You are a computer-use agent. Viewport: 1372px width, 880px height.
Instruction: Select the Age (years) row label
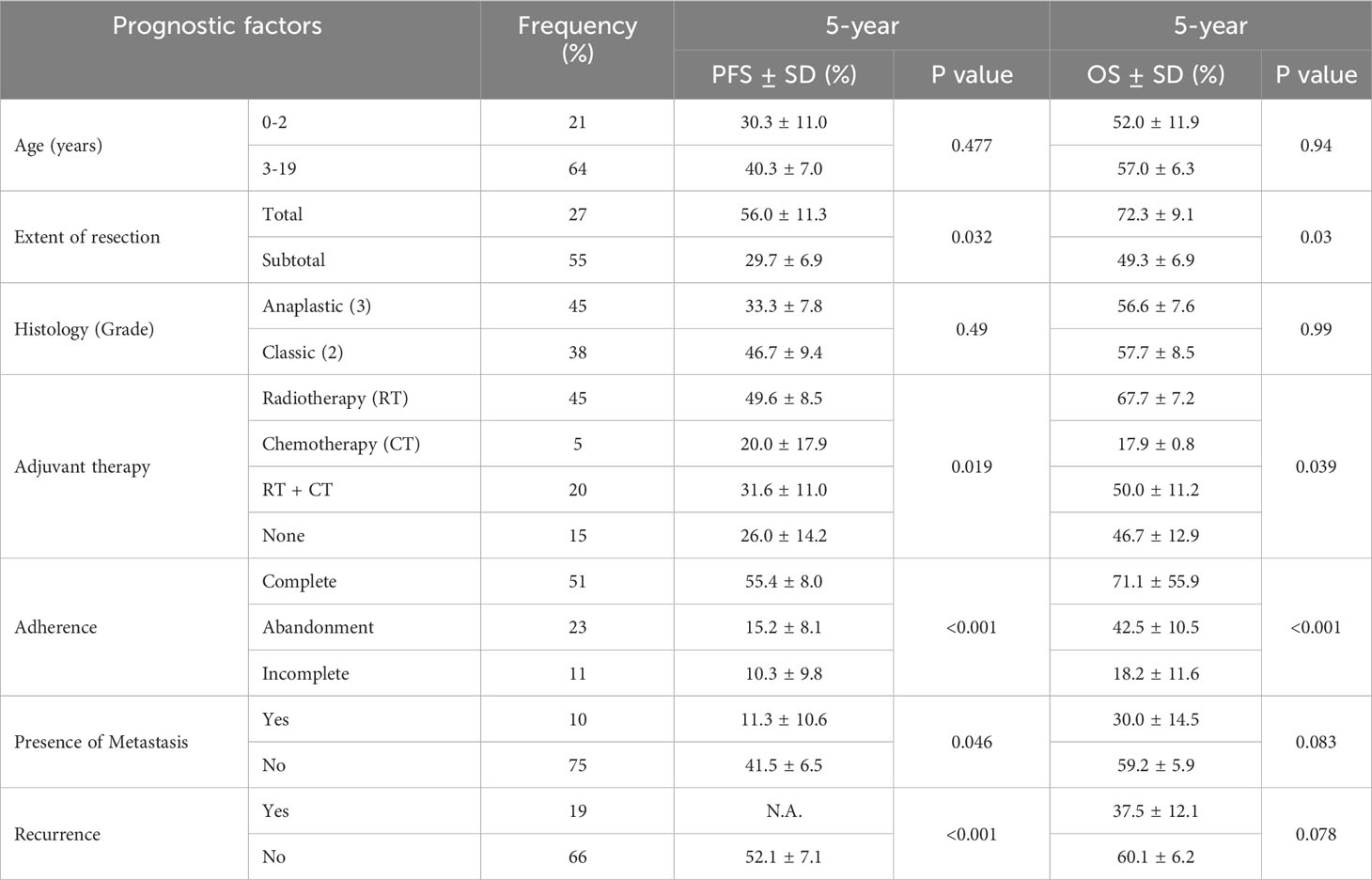click(58, 146)
